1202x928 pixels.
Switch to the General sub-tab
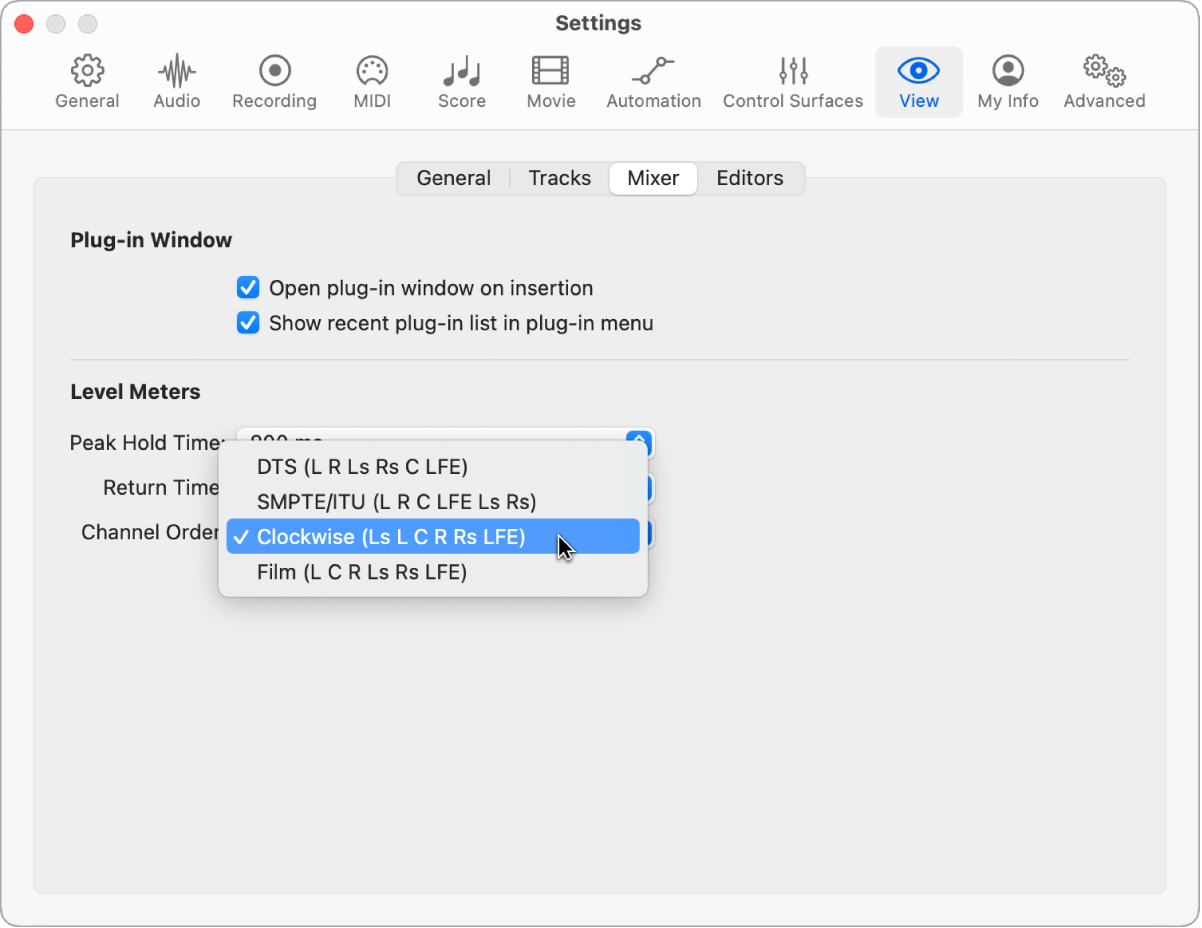pos(454,178)
